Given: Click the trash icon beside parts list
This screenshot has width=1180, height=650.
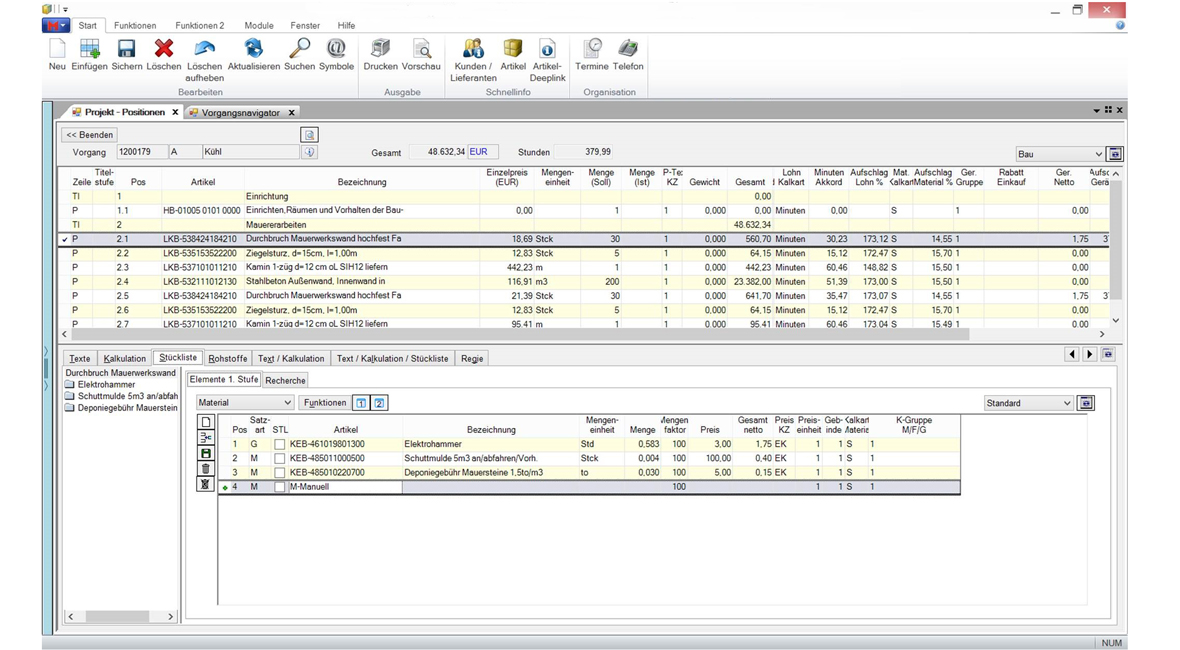Looking at the screenshot, I should pos(206,468).
